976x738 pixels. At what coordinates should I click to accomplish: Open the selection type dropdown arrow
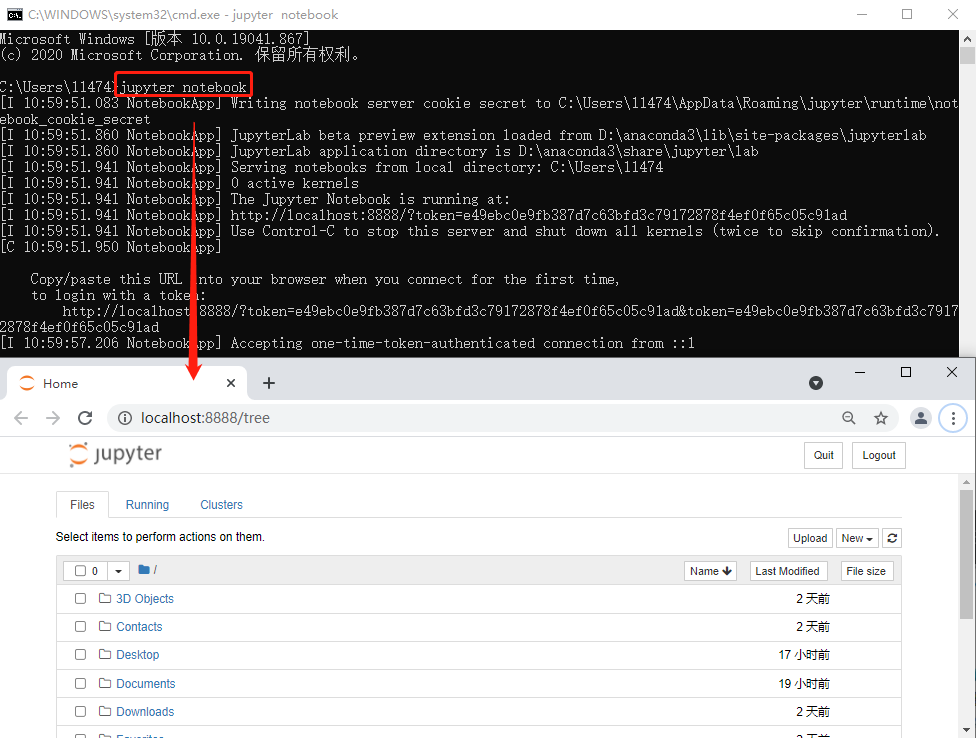pos(118,571)
